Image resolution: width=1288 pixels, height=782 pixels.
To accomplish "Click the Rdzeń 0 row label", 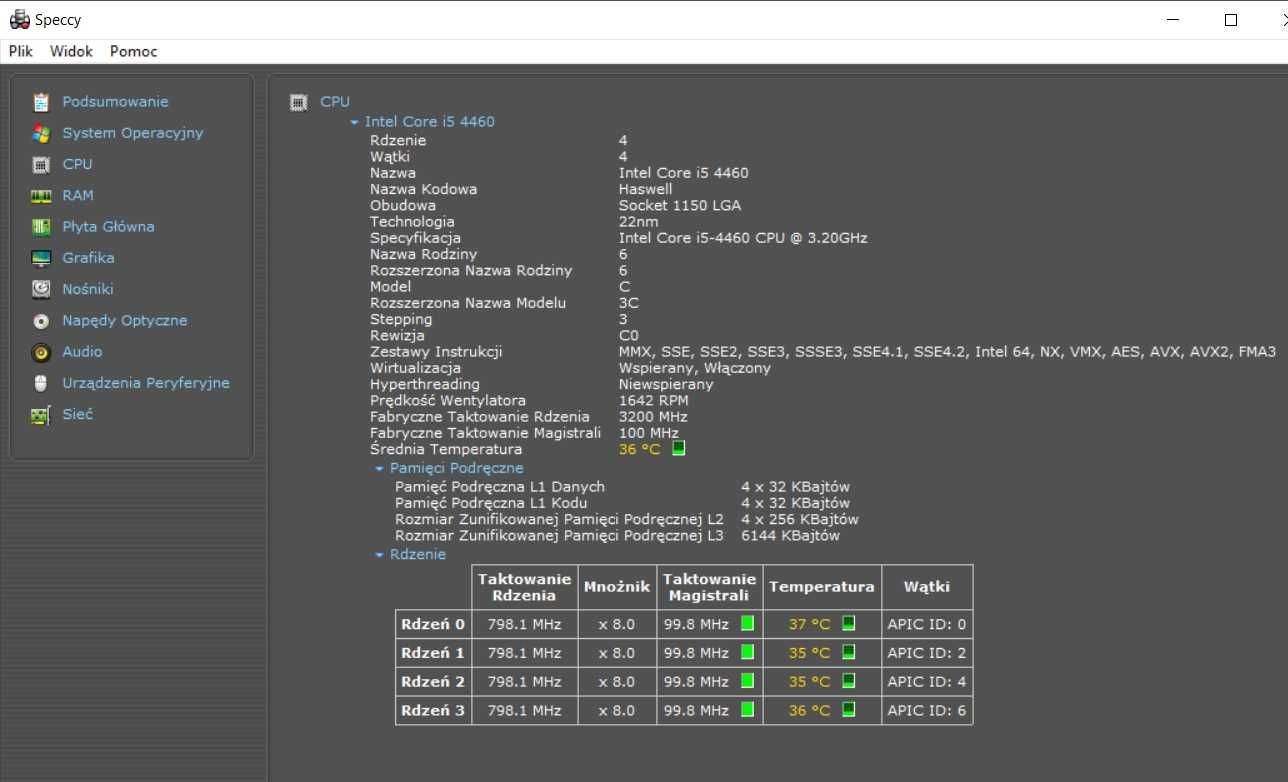I will pyautogui.click(x=433, y=624).
